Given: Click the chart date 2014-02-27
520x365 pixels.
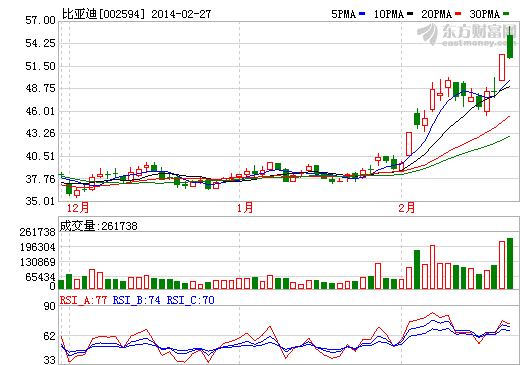Looking at the screenshot, I should pyautogui.click(x=181, y=14).
